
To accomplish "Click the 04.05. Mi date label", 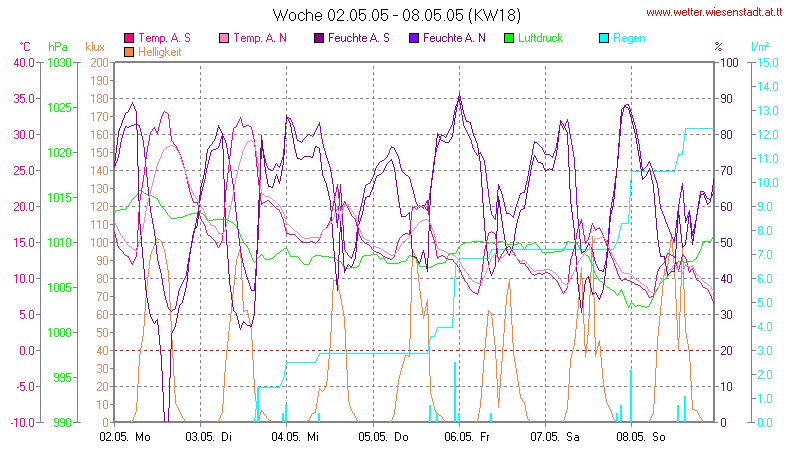I will (295, 437).
